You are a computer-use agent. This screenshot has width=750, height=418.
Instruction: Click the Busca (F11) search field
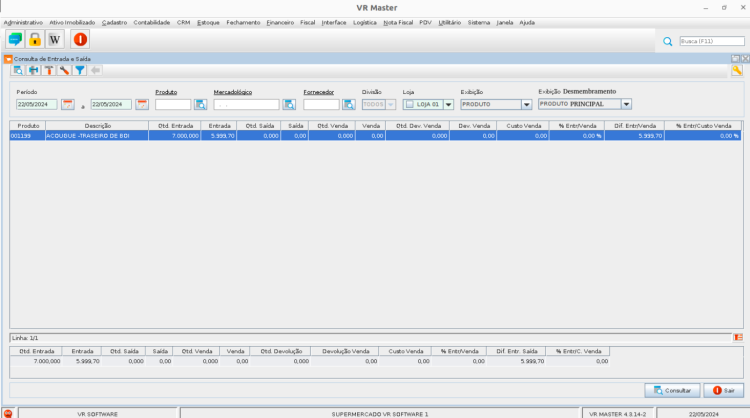712,41
